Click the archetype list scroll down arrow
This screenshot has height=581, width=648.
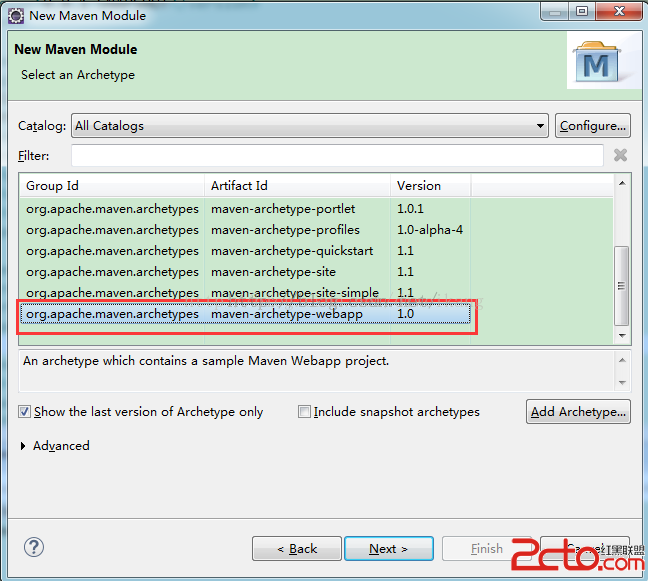pos(622,336)
